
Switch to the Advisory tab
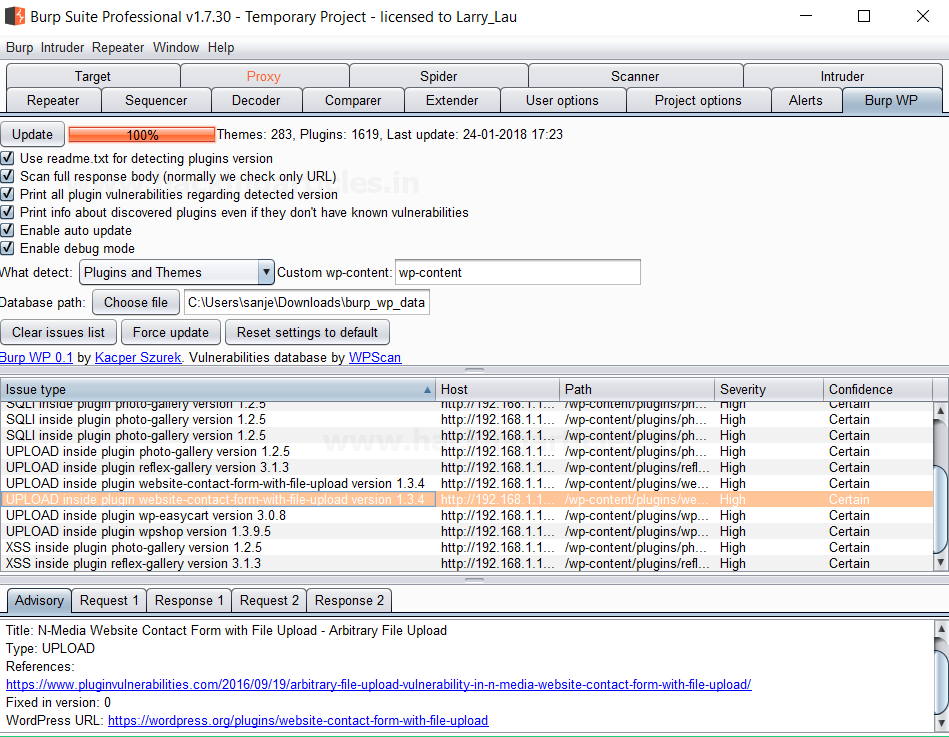click(x=39, y=600)
